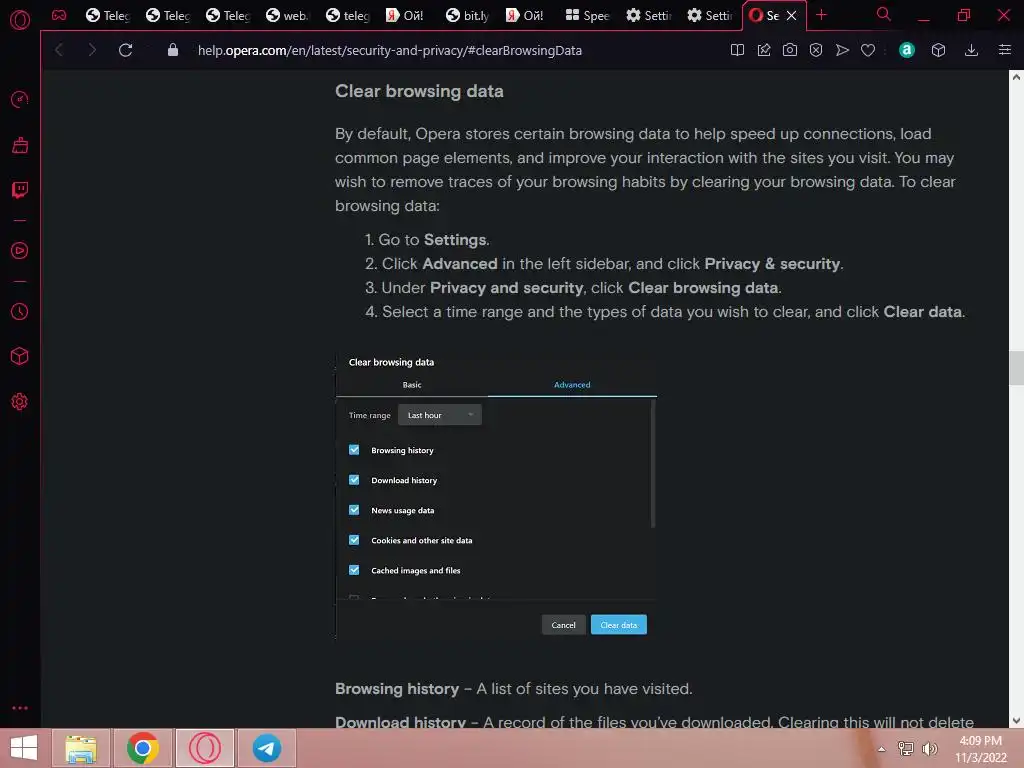Open sidebar setup three-dots menu
The image size is (1024, 768).
pyautogui.click(x=20, y=708)
